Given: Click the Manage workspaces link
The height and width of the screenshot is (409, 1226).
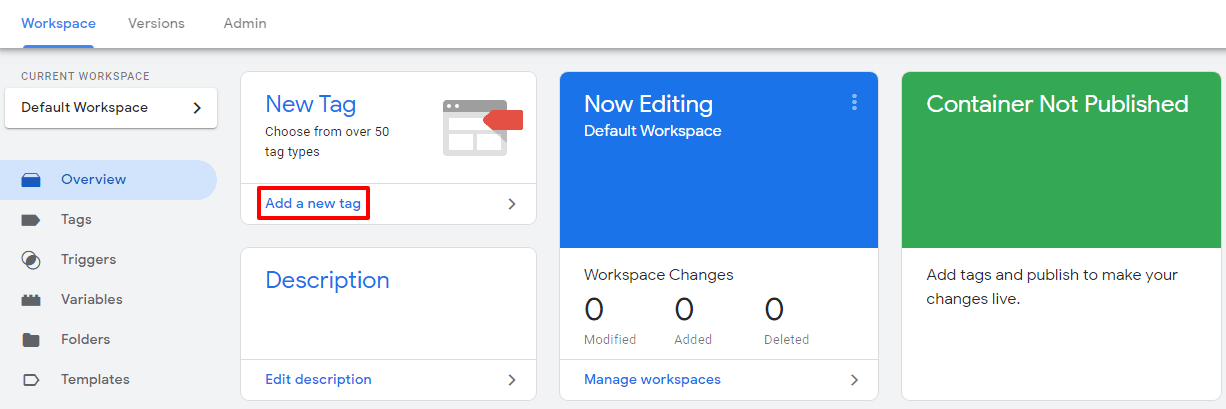Looking at the screenshot, I should pos(652,380).
